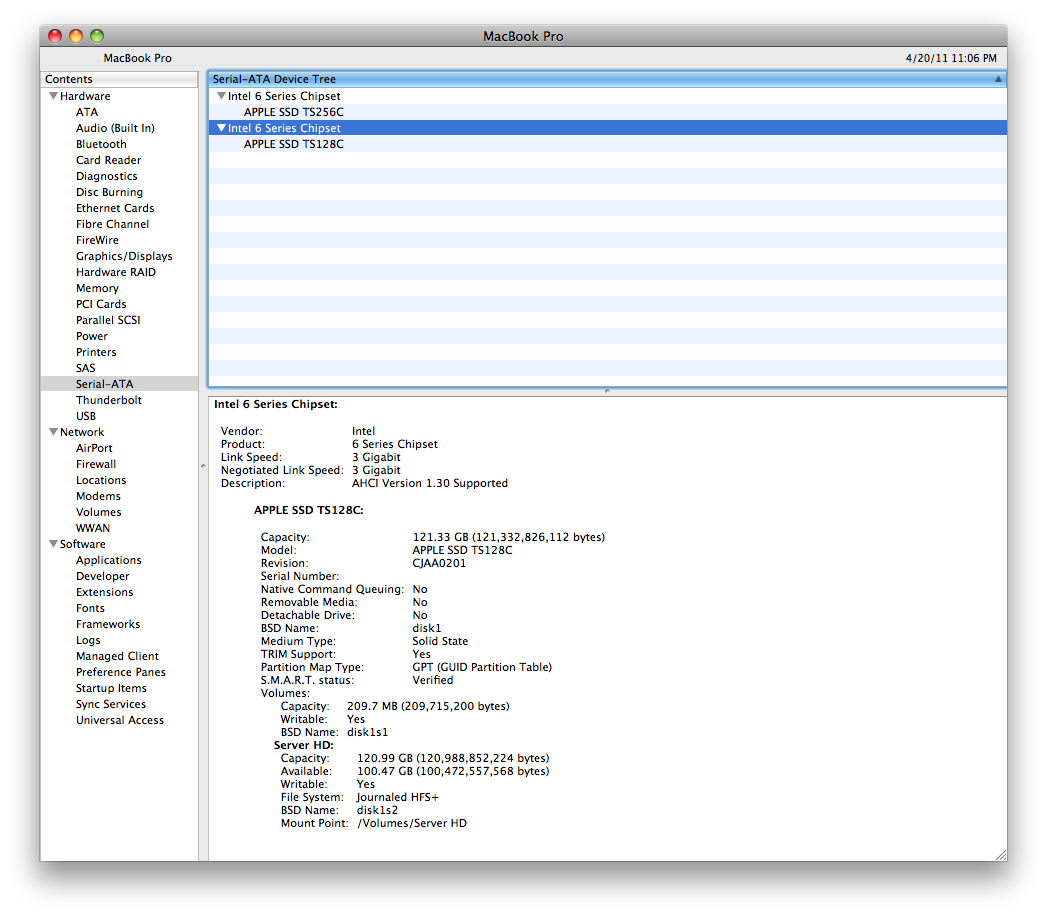Select WWAN under Network
Viewport: 1047px width, 916px height.
(x=93, y=528)
